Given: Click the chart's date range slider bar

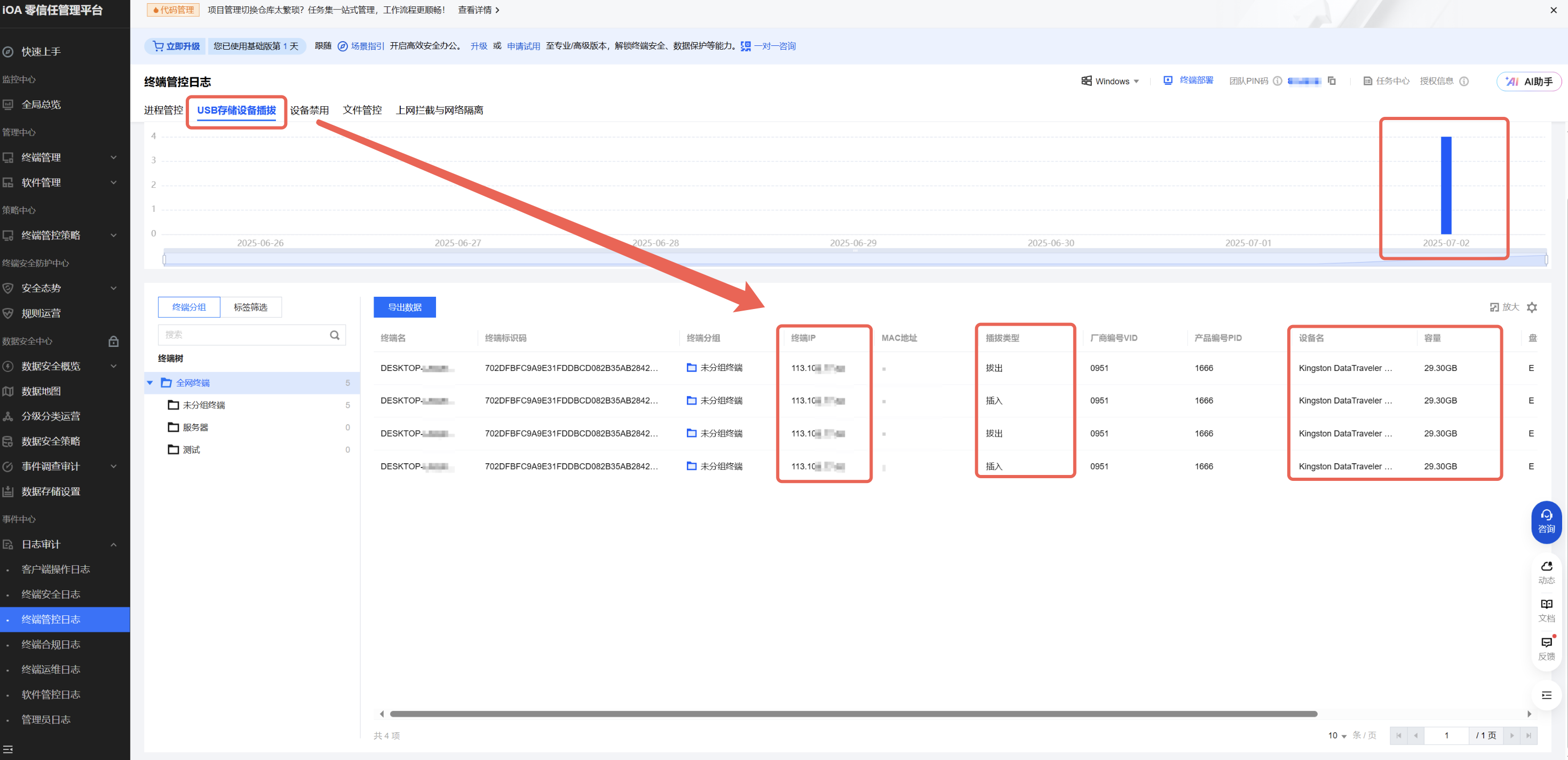Looking at the screenshot, I should 854,260.
